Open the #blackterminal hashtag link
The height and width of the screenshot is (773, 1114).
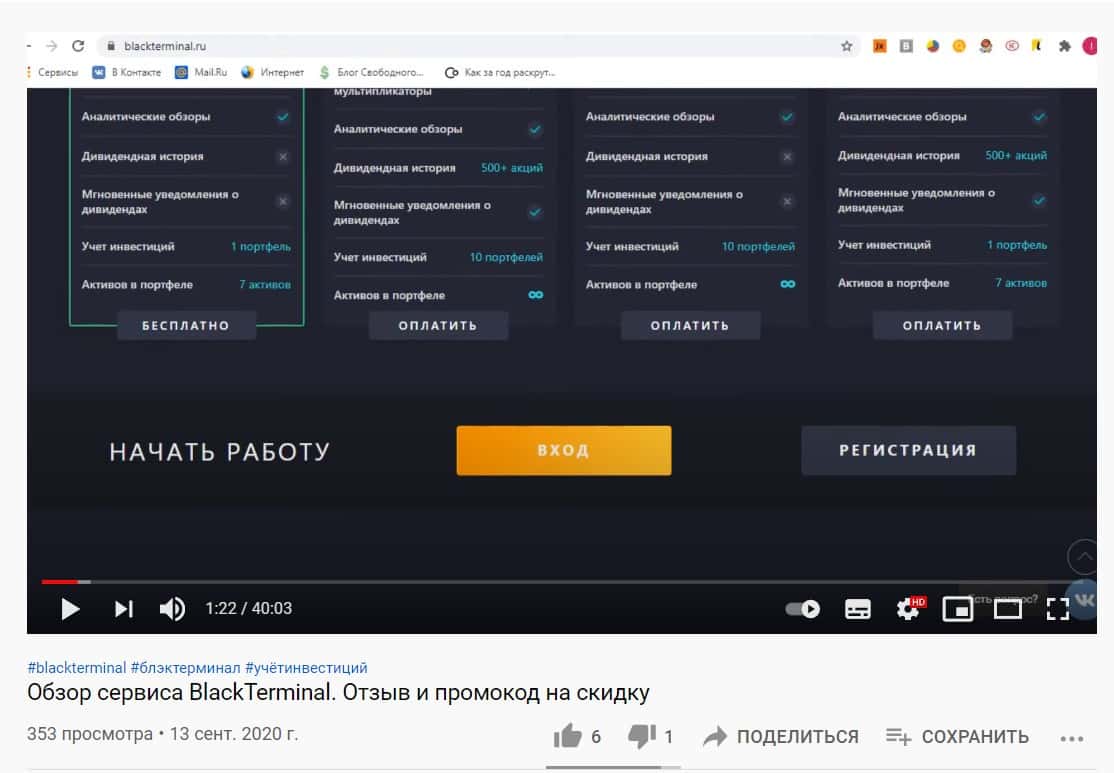(x=77, y=668)
